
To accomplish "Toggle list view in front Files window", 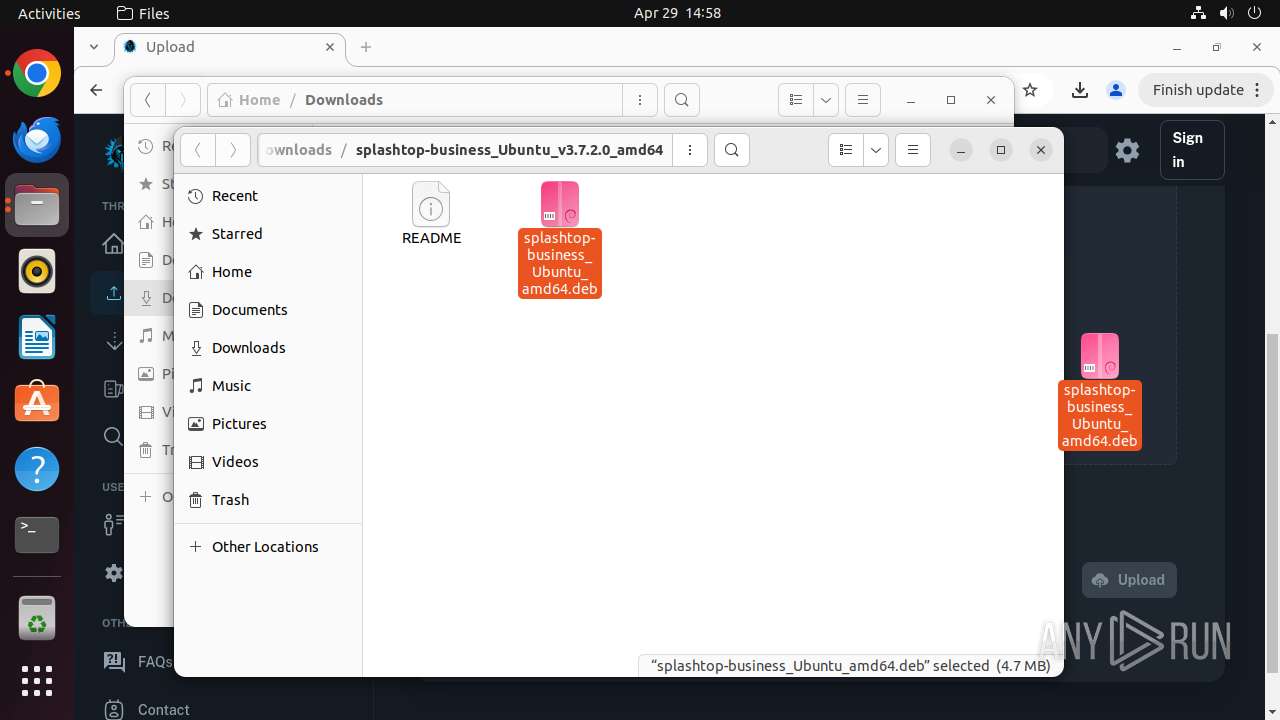I will coord(846,150).
